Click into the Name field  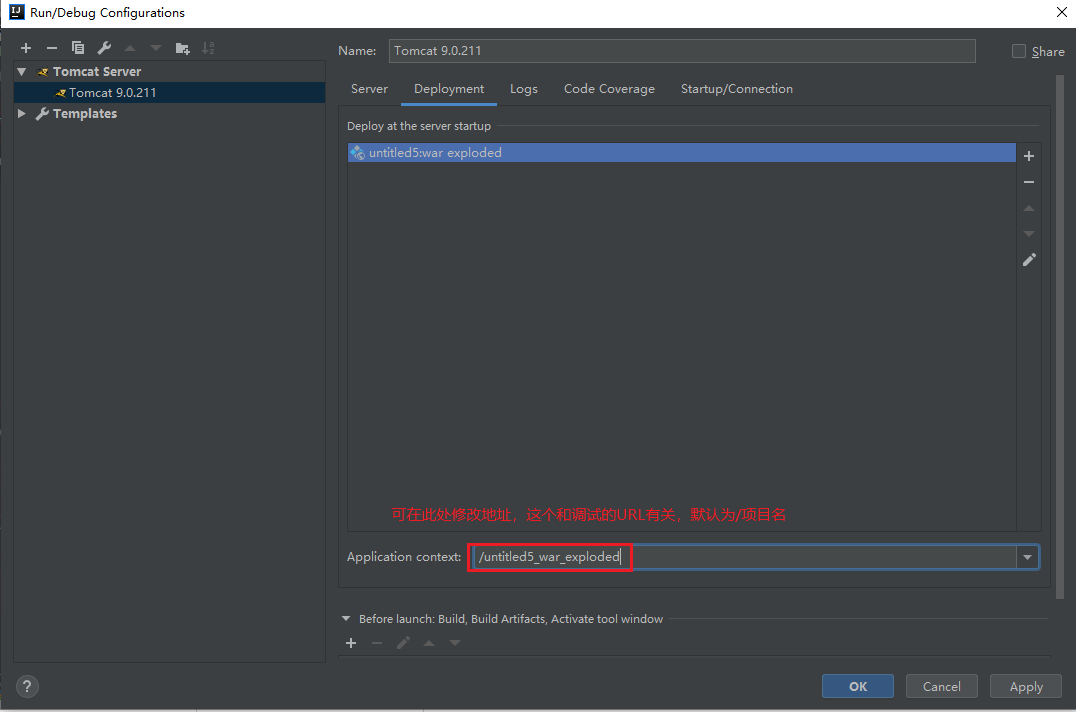(682, 51)
